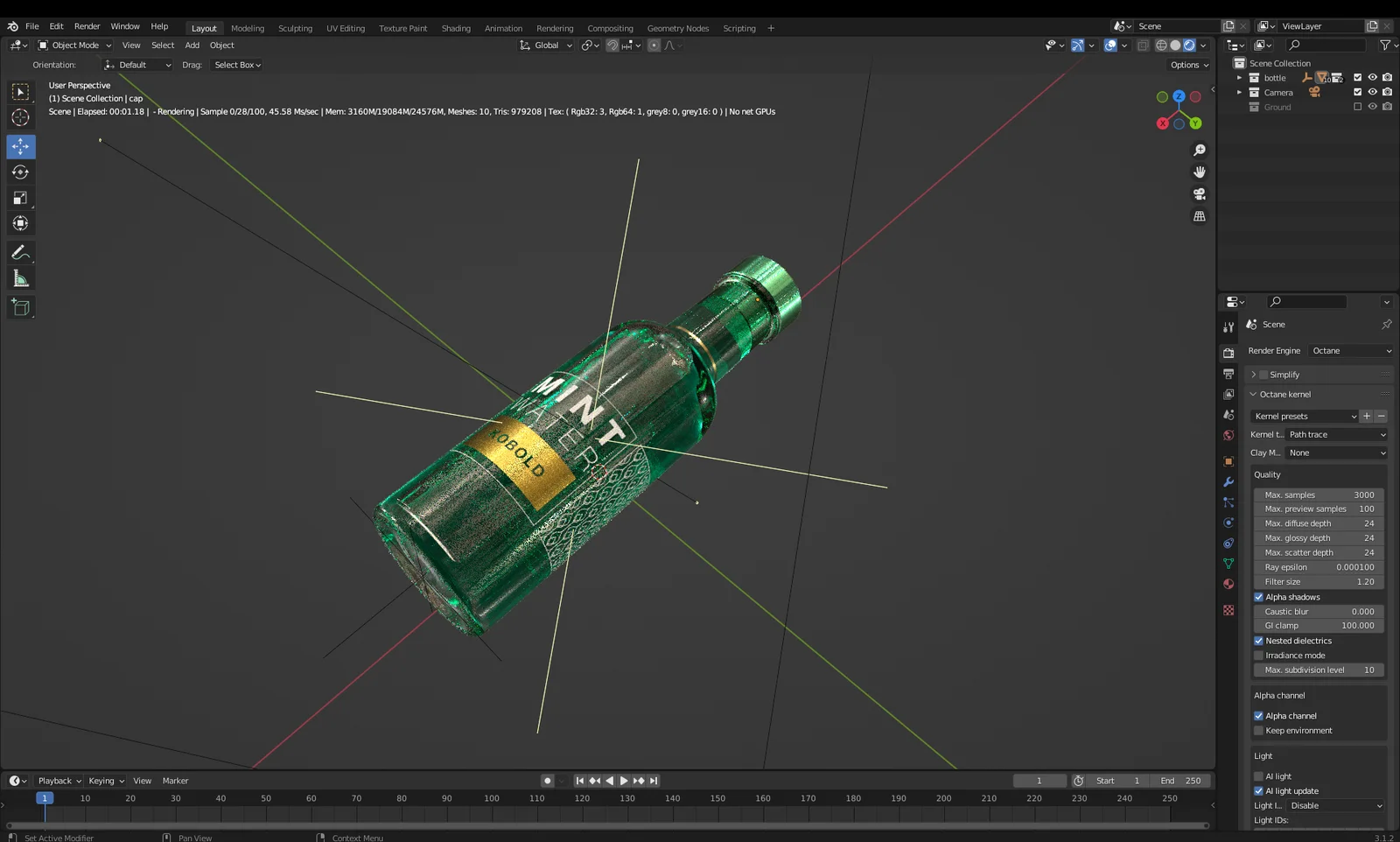This screenshot has width=1400, height=842.
Task: Disable Alpha shadows
Action: click(1259, 597)
